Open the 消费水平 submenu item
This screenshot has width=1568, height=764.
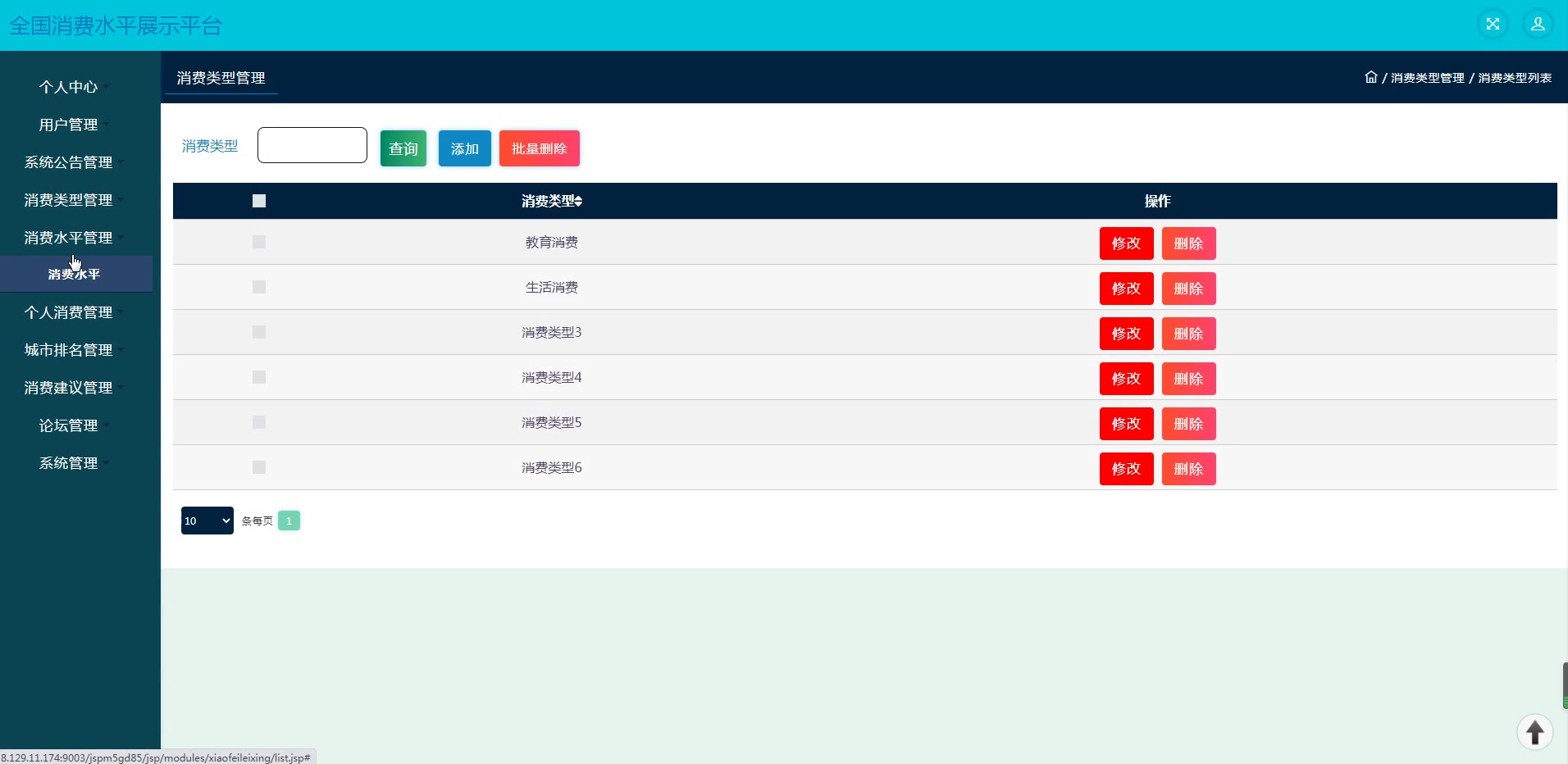(x=75, y=274)
